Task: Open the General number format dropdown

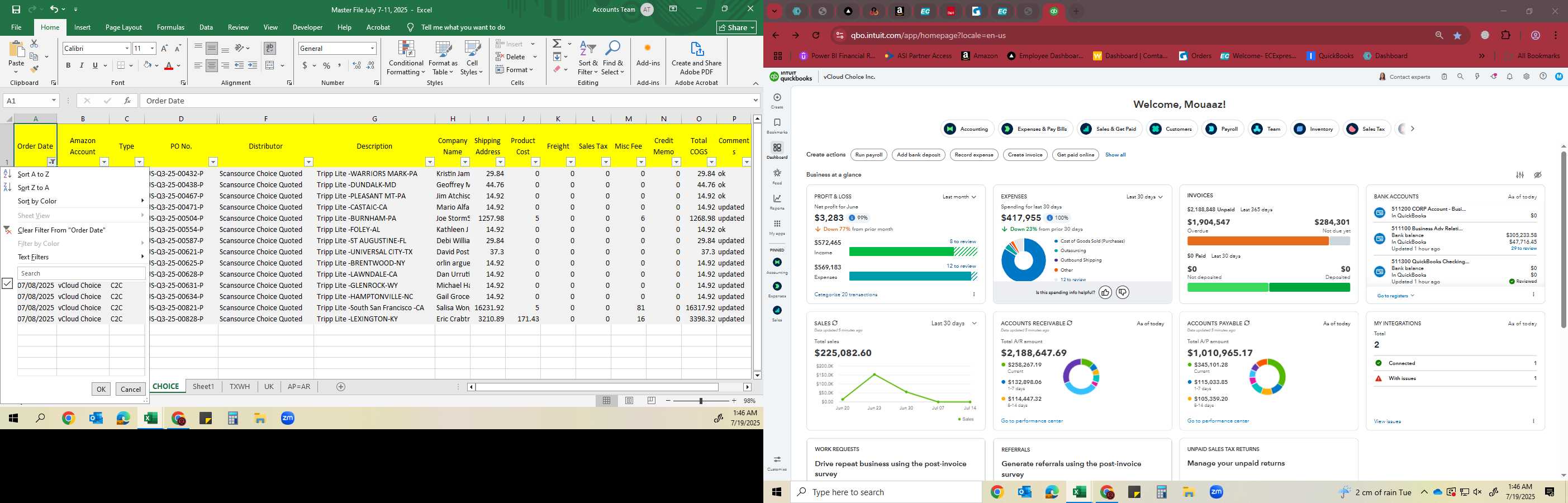Action: point(372,49)
